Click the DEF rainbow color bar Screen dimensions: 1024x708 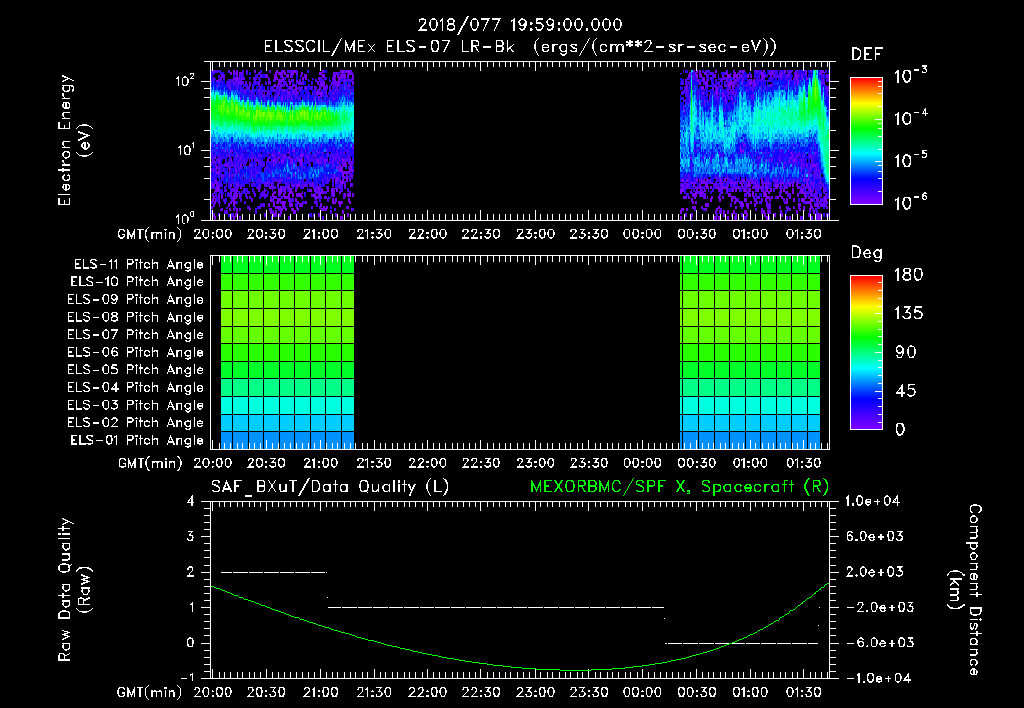click(x=866, y=140)
